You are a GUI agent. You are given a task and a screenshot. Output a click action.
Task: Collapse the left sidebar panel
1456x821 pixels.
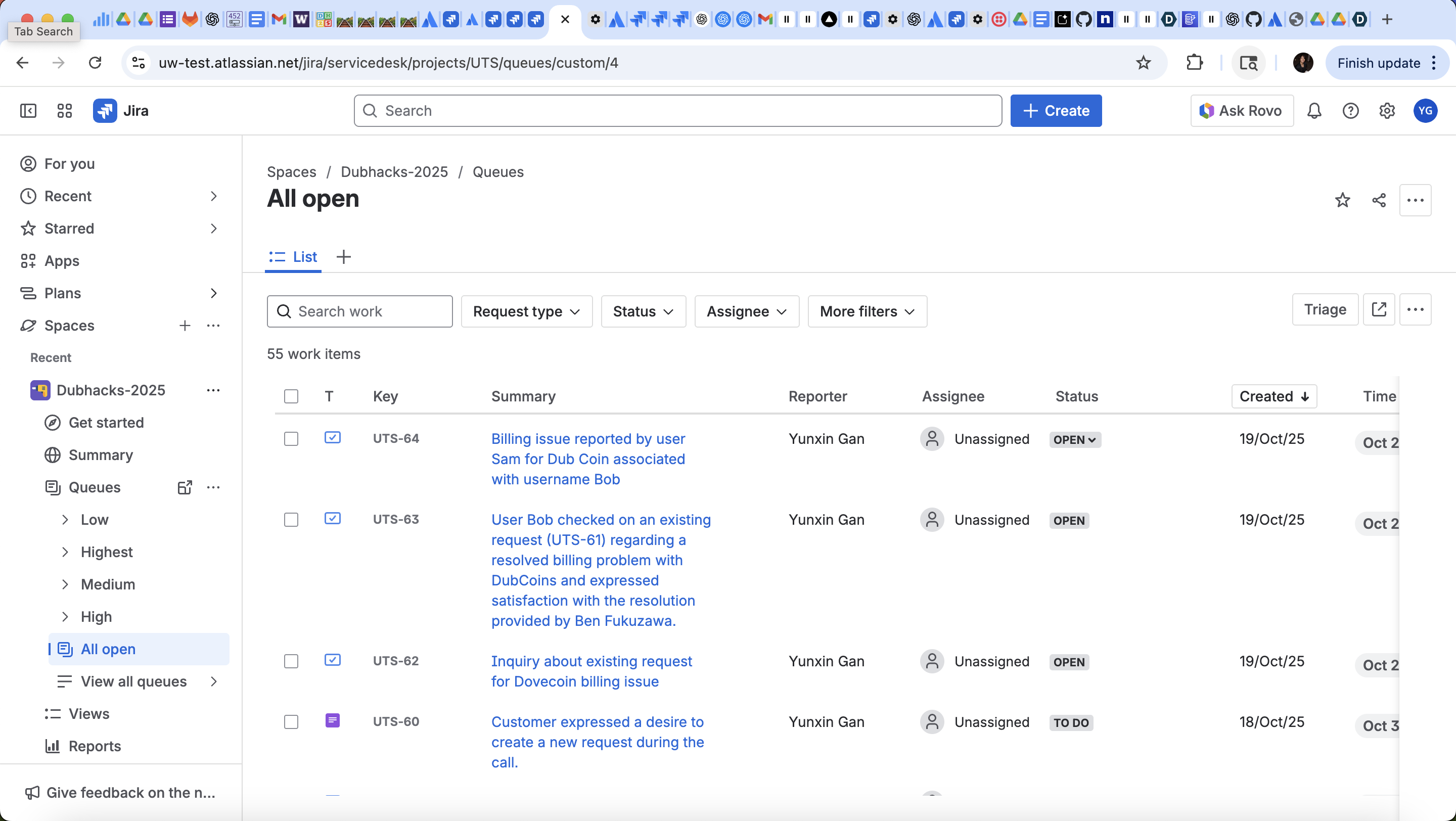(28, 111)
